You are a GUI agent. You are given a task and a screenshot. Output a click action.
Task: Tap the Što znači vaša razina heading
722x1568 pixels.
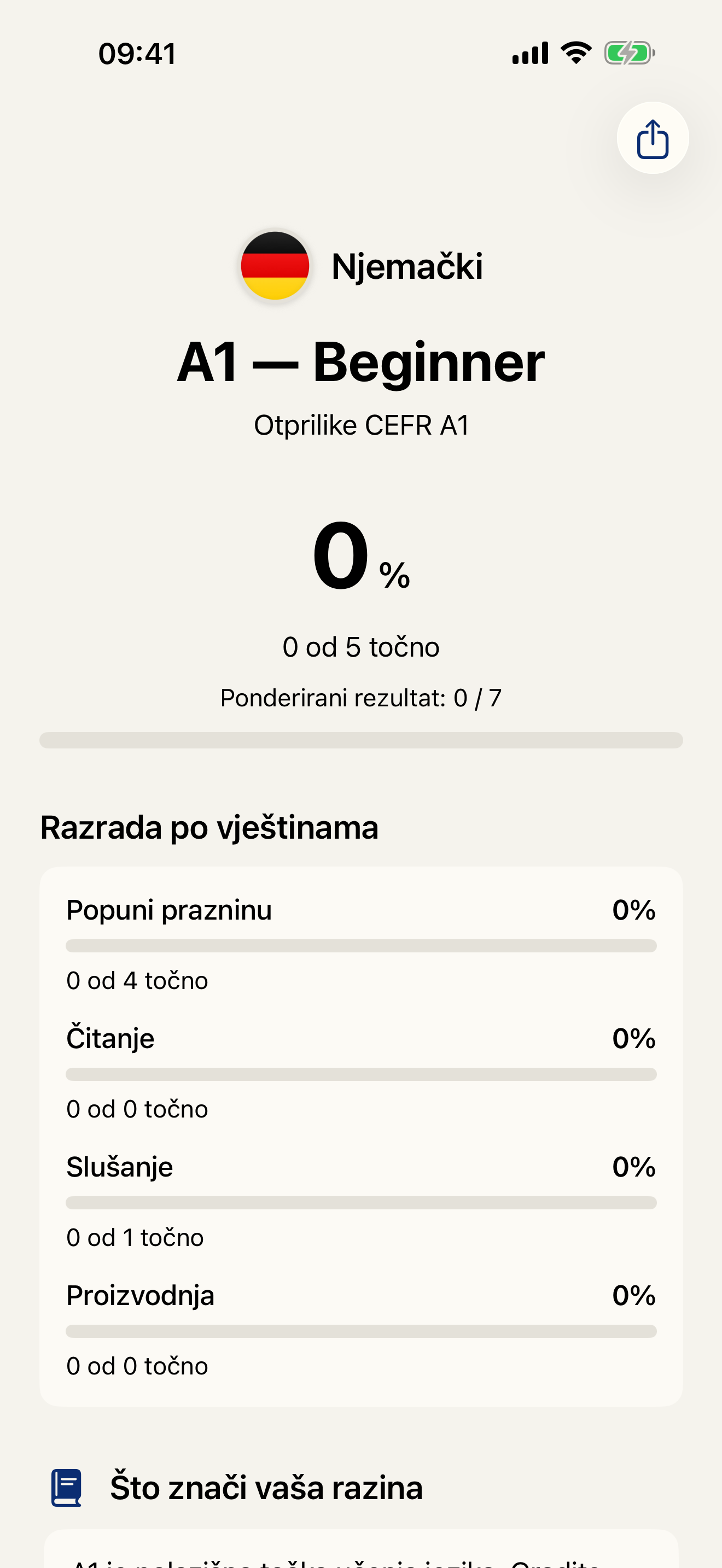pos(266,1488)
